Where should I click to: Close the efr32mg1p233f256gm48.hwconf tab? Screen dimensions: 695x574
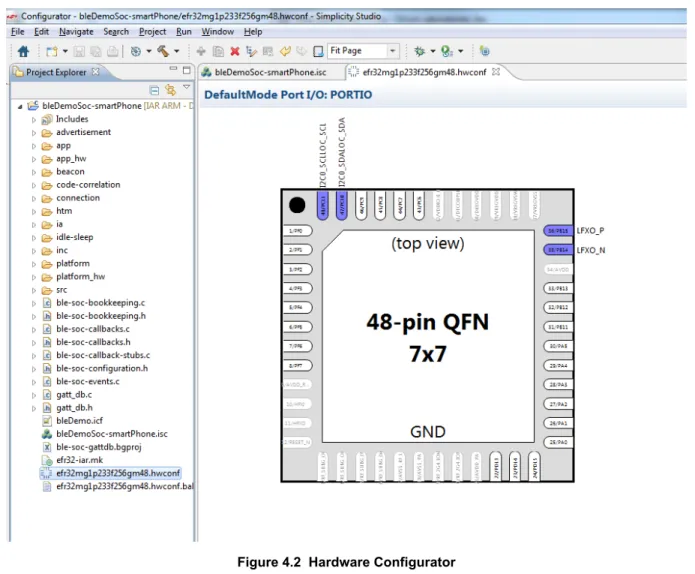pos(496,71)
